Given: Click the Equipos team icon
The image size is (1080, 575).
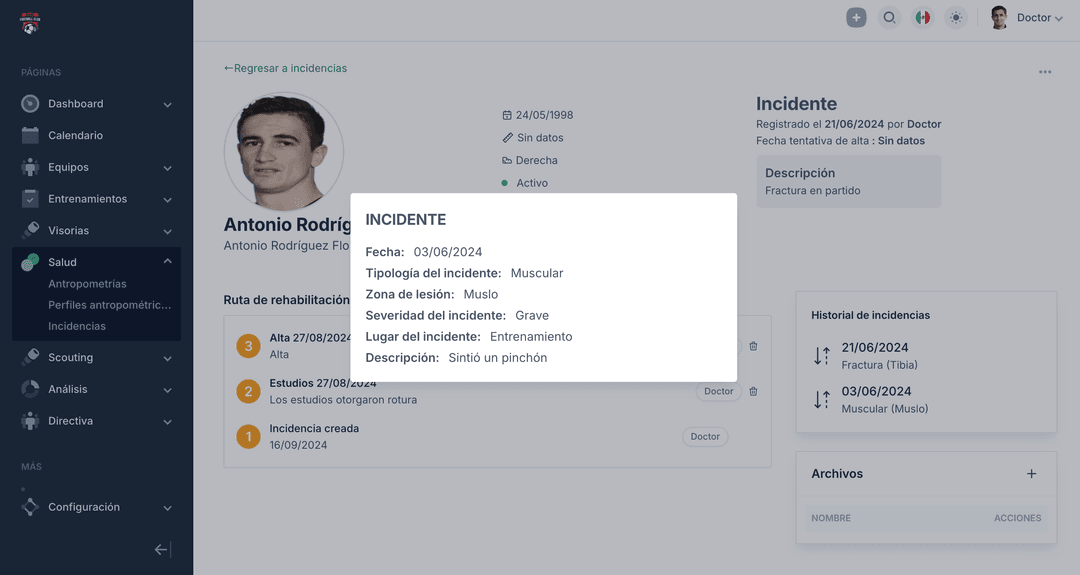Looking at the screenshot, I should click(30, 167).
